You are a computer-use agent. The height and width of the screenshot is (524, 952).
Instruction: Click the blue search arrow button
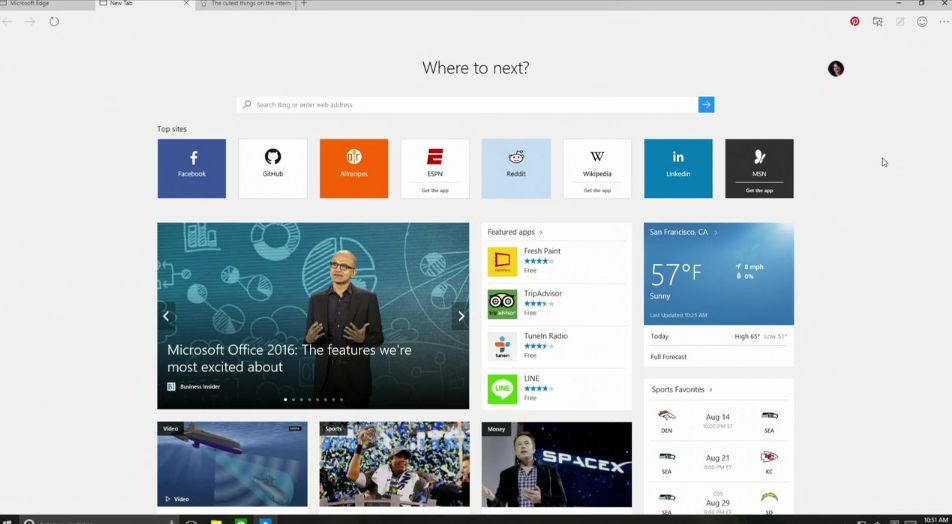[706, 104]
